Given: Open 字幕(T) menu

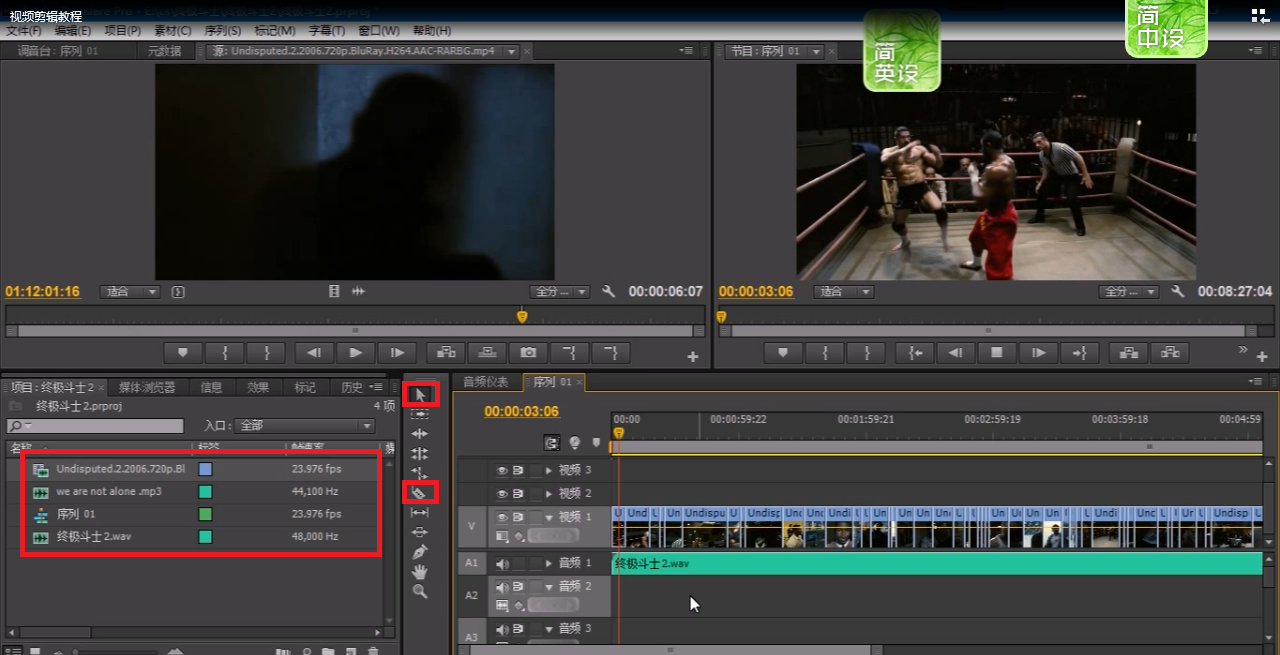Looking at the screenshot, I should click(326, 31).
